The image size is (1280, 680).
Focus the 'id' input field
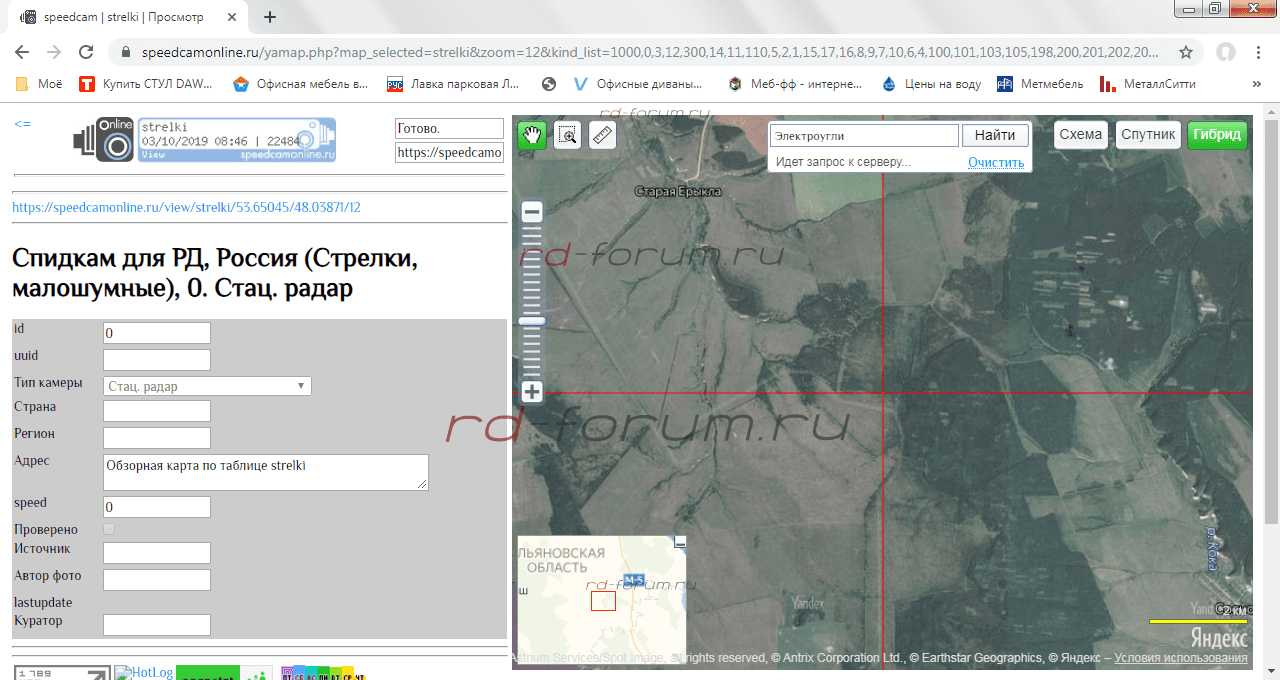pos(157,333)
